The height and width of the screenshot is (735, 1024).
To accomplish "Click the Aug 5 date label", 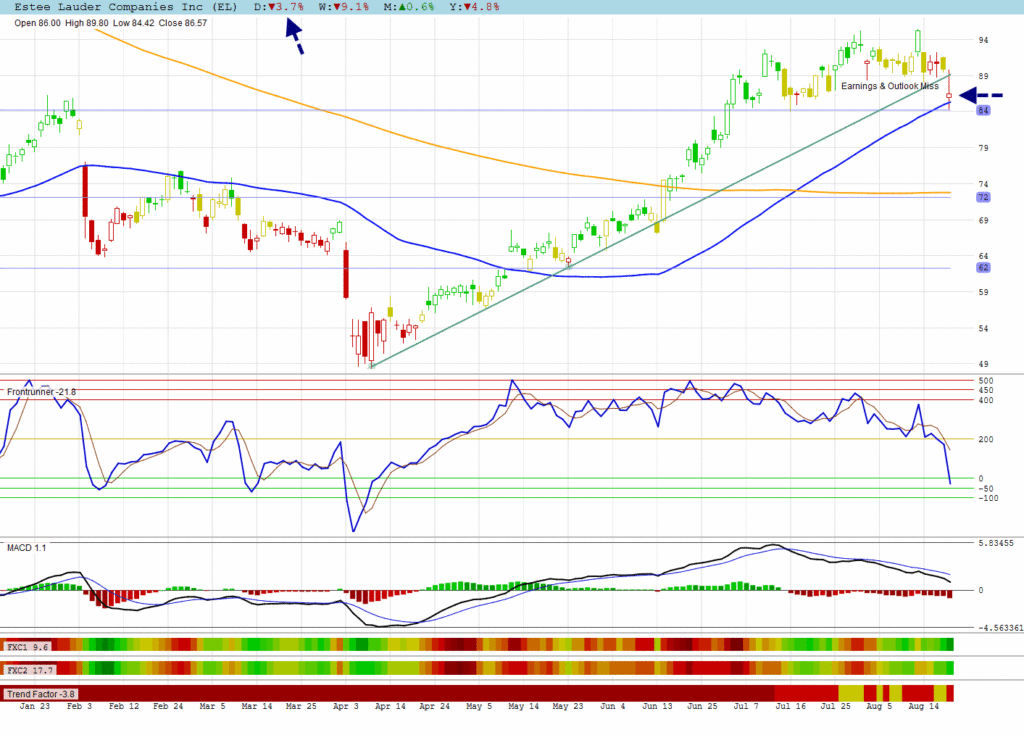I will point(879,706).
